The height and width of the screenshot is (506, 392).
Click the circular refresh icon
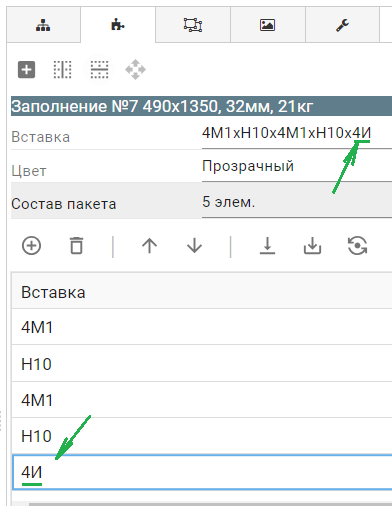pyautogui.click(x=357, y=246)
